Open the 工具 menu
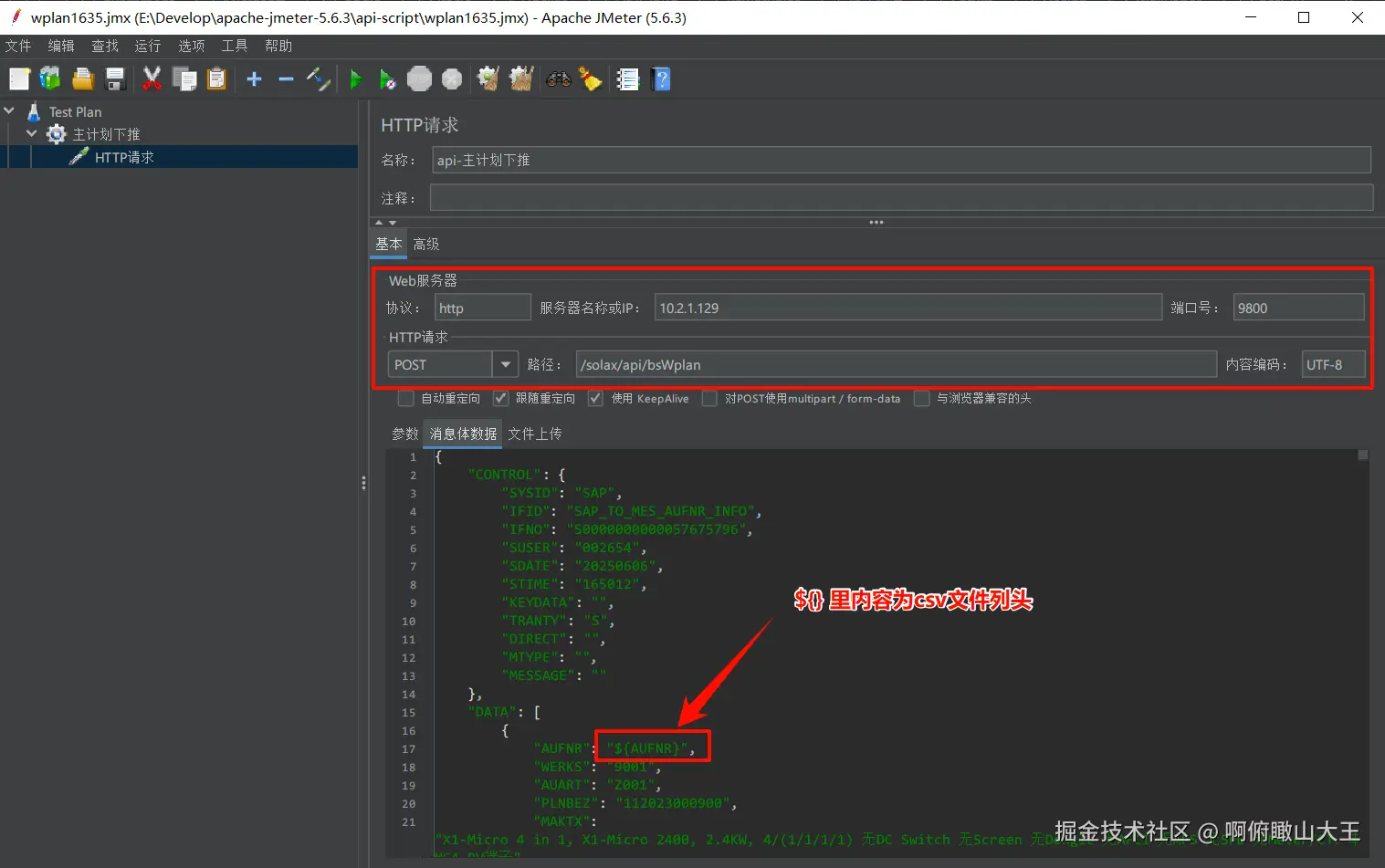This screenshot has height=868, width=1385. (x=235, y=46)
